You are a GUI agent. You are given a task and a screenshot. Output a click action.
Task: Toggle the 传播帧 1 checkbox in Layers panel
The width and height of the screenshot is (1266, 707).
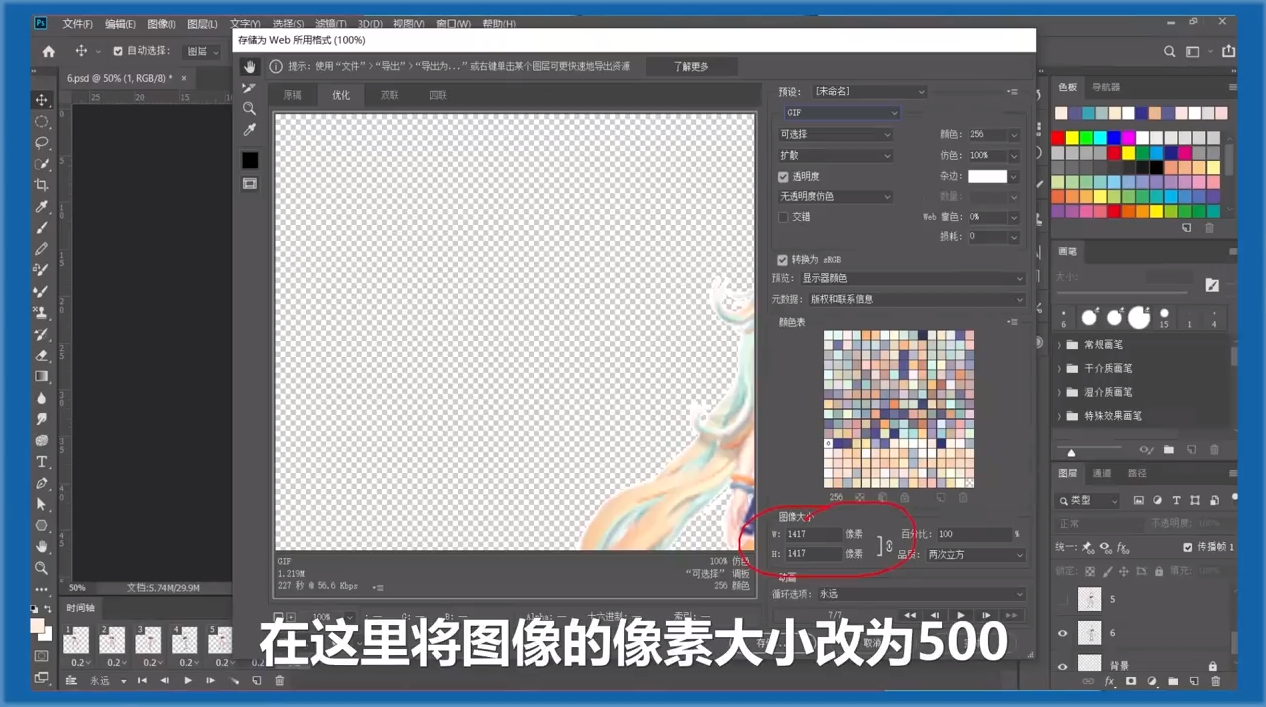[1188, 547]
